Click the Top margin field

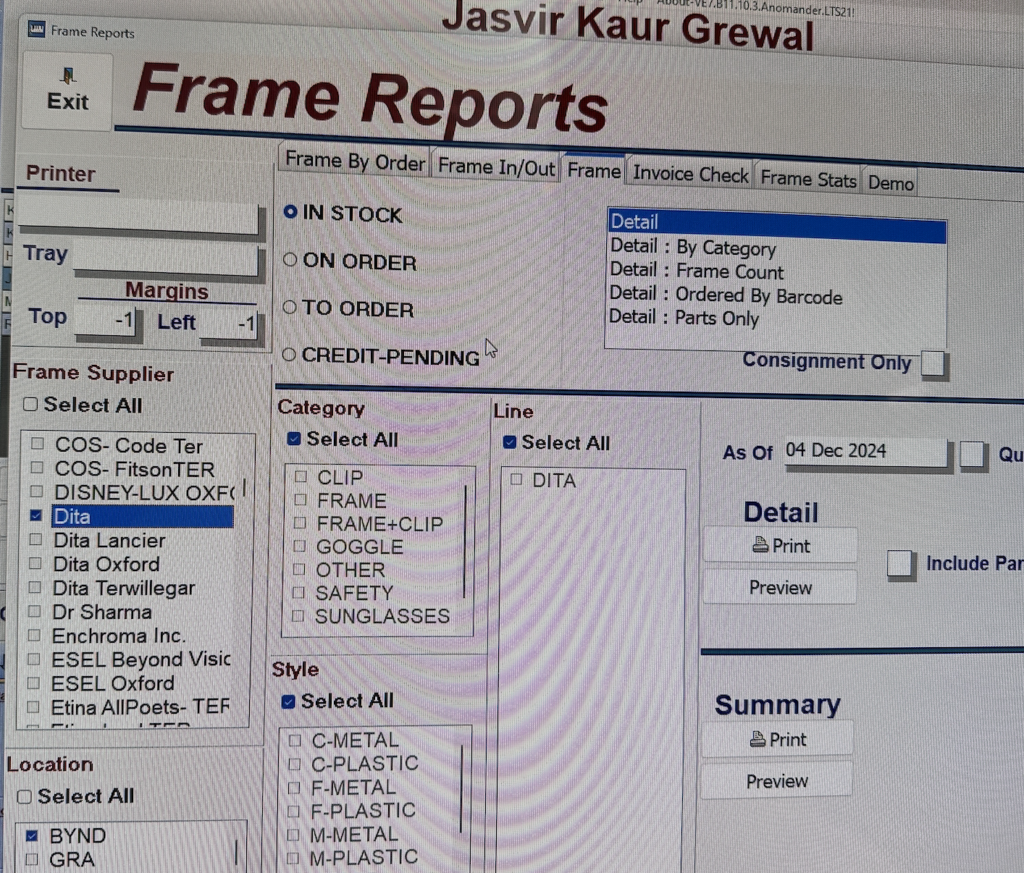[x=106, y=319]
